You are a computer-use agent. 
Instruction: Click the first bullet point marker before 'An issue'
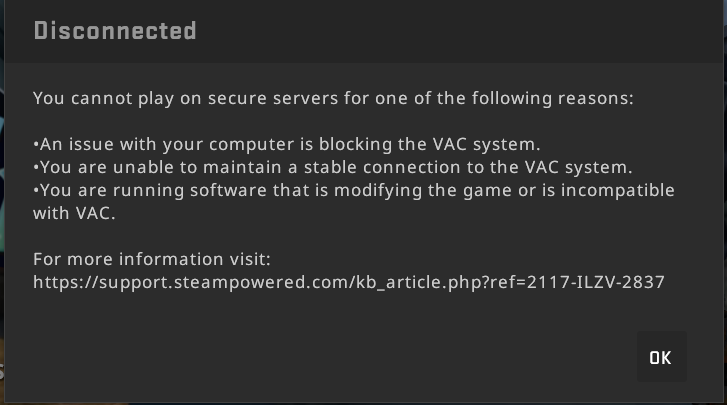(x=36, y=145)
